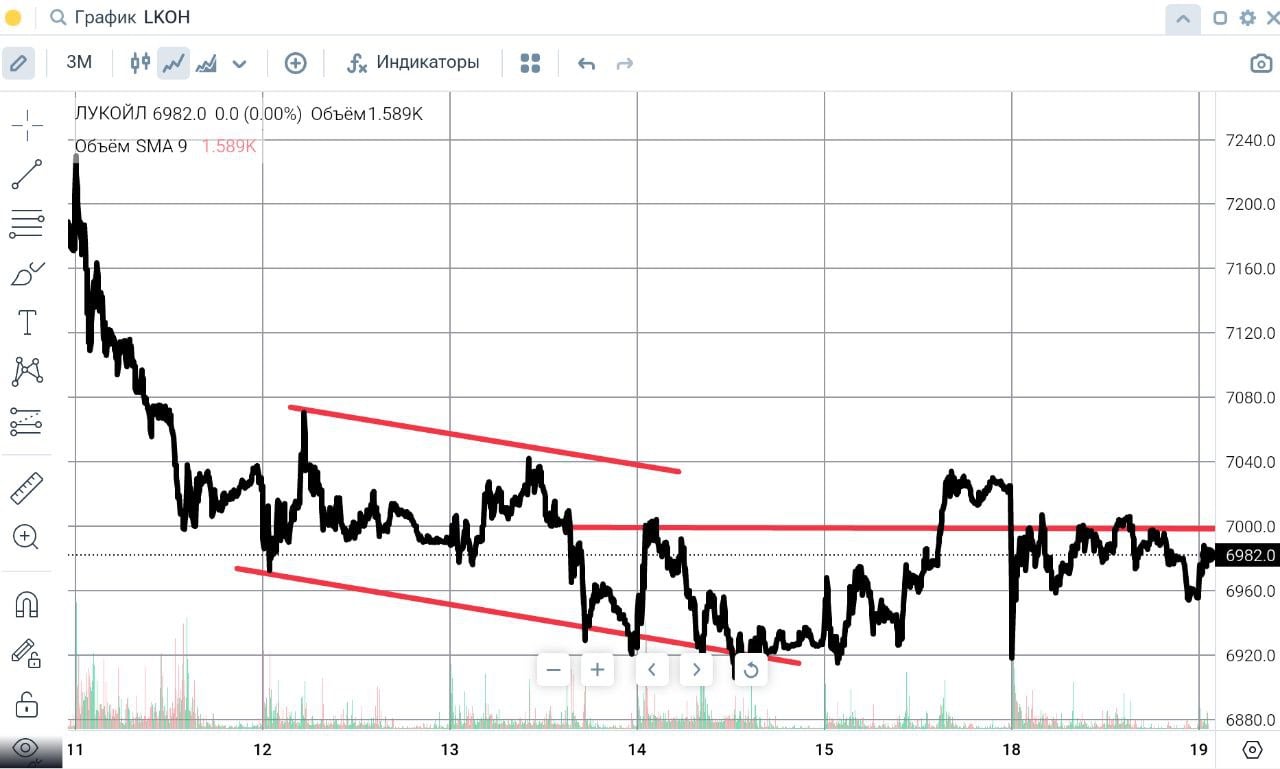Select the trend line drawing tool
The height and width of the screenshot is (769, 1280).
[x=27, y=174]
